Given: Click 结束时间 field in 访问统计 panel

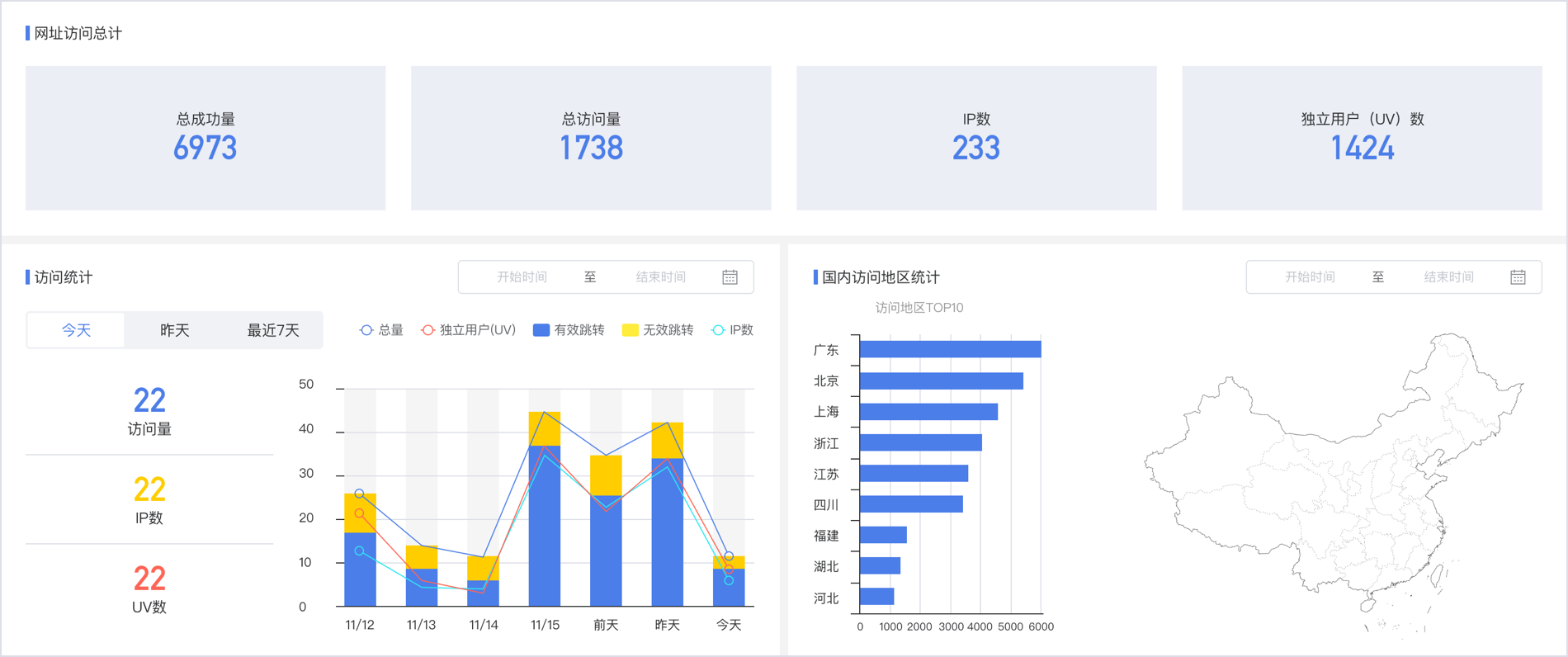Looking at the screenshot, I should 661,277.
